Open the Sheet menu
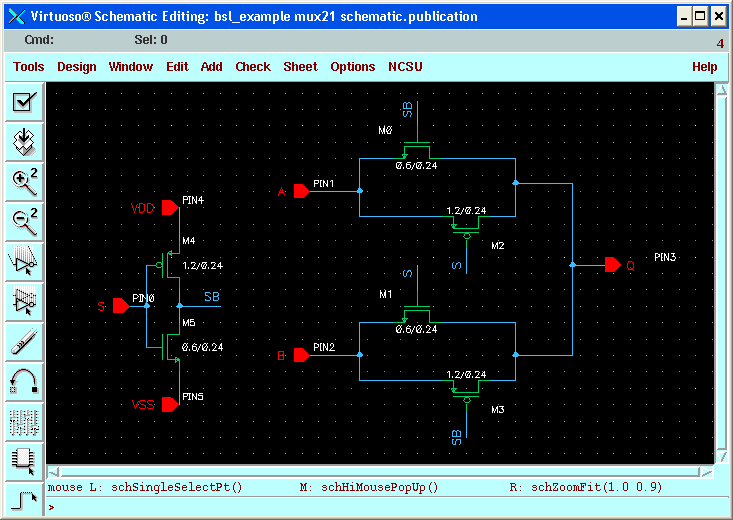 coord(300,67)
